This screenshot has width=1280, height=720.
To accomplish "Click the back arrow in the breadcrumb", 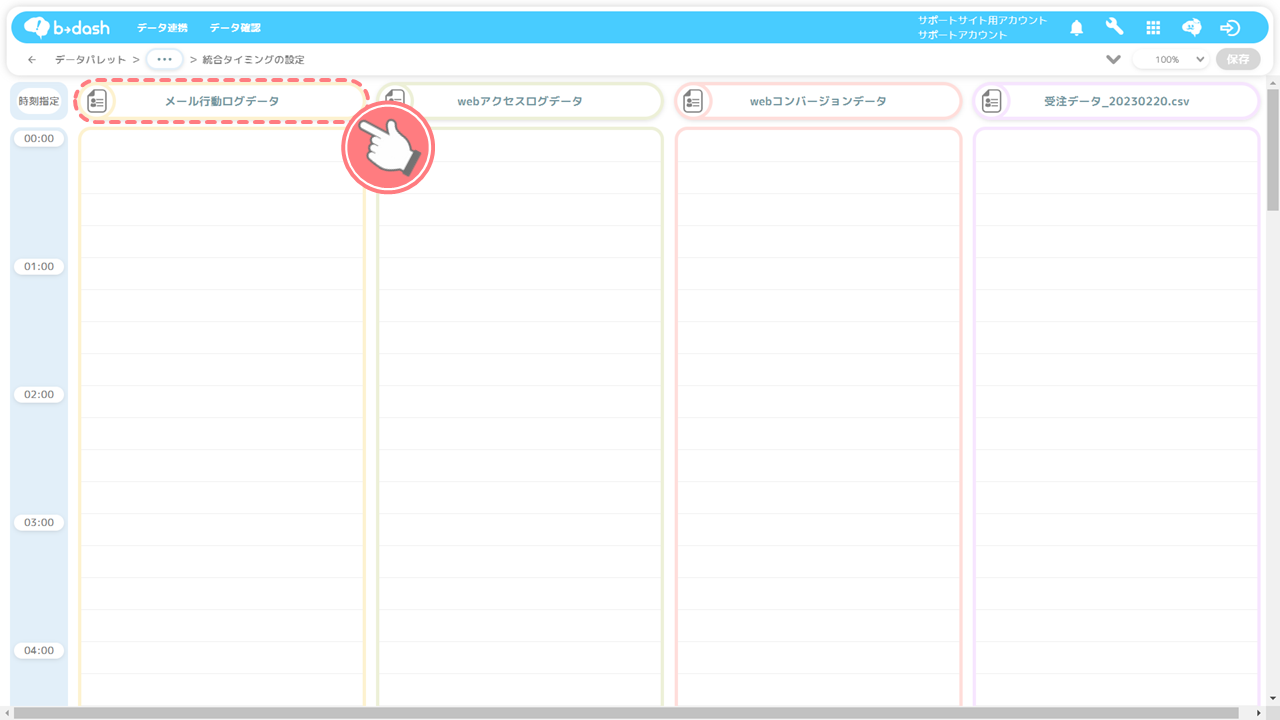I will (x=32, y=60).
